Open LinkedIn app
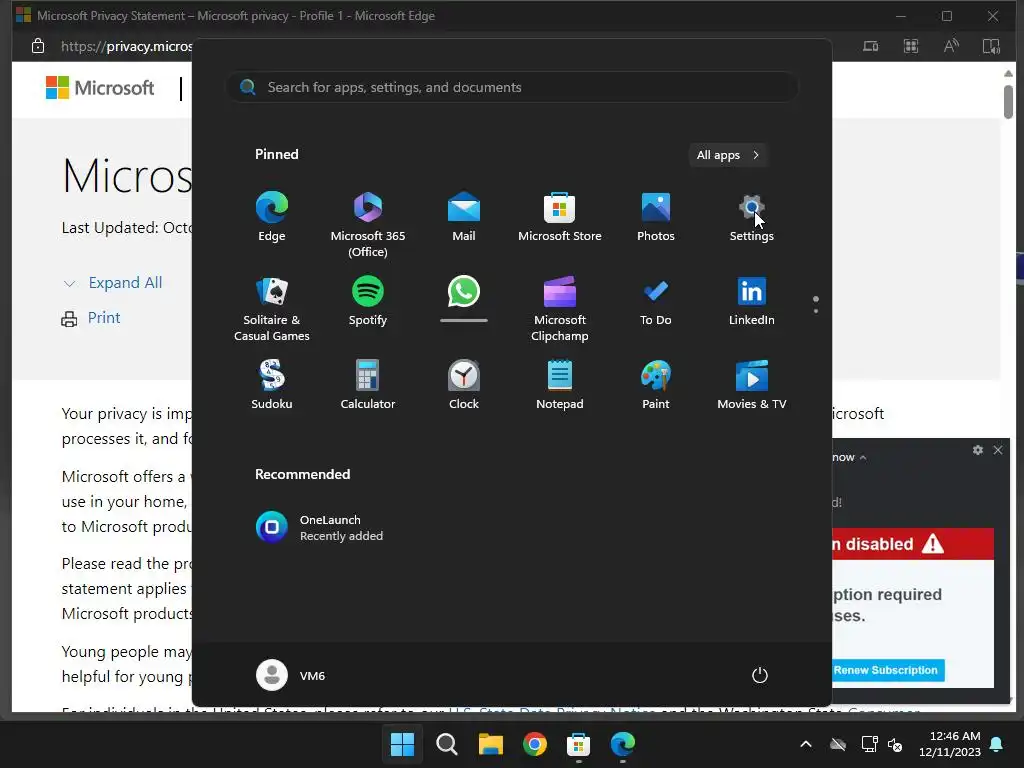The height and width of the screenshot is (768, 1024). point(752,301)
